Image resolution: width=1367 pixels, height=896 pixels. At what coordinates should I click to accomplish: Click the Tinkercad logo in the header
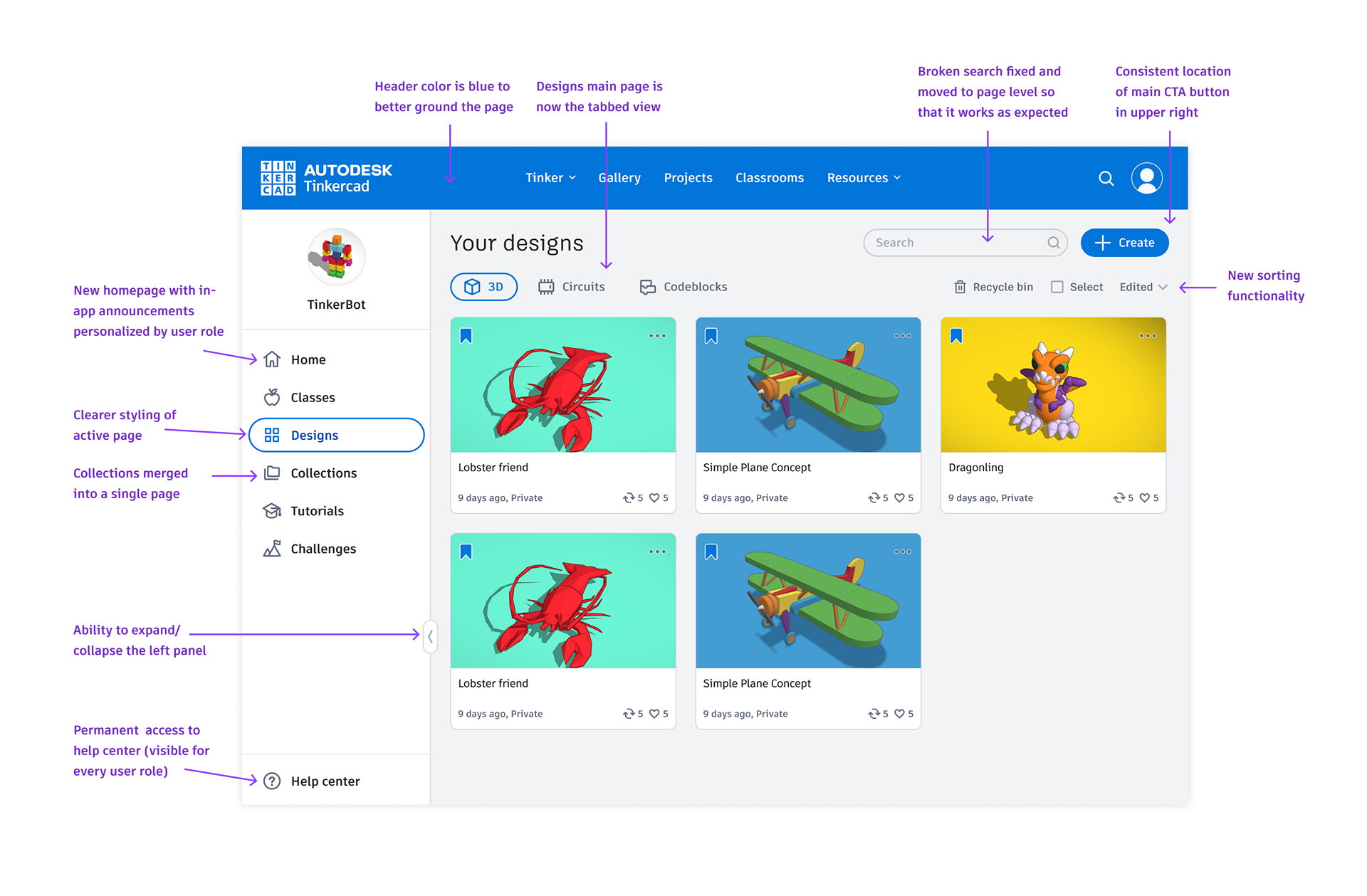[326, 178]
